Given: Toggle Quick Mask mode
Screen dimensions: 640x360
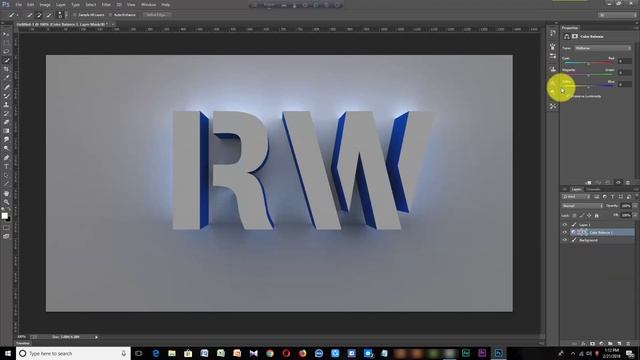Looking at the screenshot, I should pos(6,228).
